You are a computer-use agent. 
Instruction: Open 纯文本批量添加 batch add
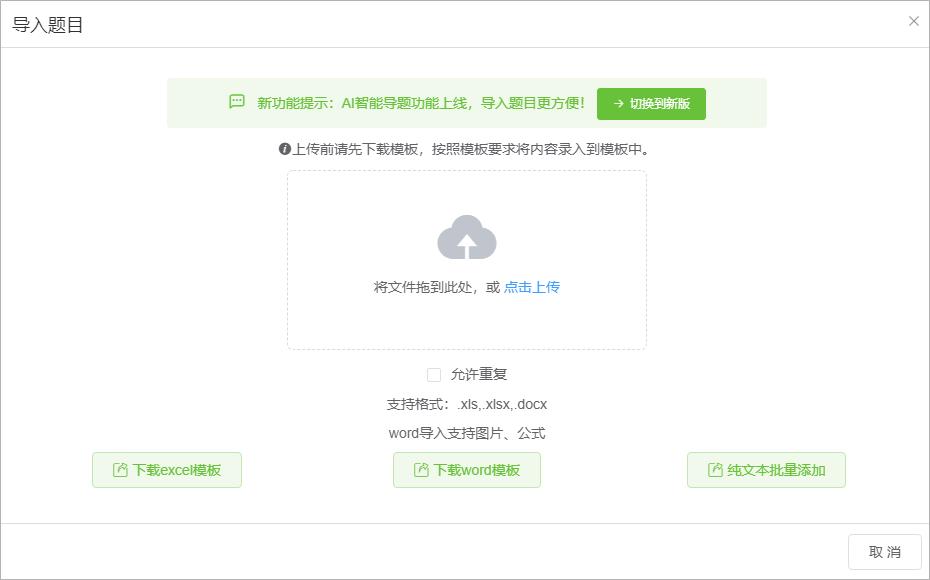pos(766,469)
